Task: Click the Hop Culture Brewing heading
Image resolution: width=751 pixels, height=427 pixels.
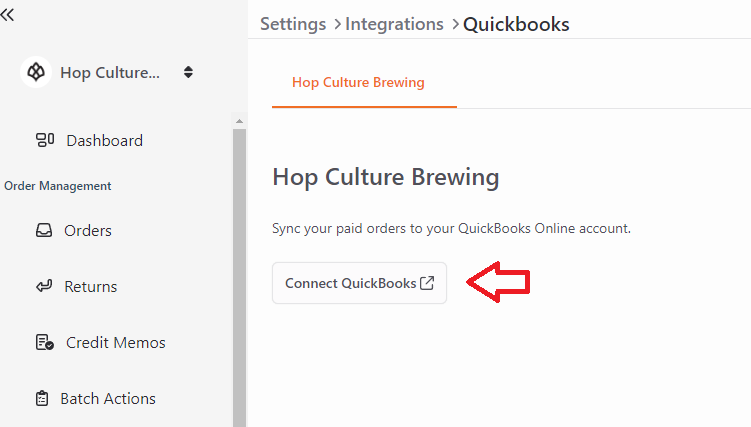Action: 386,177
